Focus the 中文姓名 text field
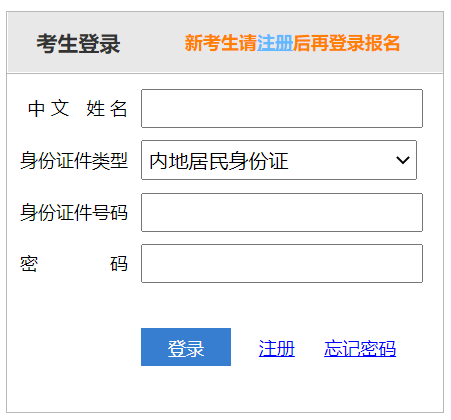Image resolution: width=451 pixels, height=420 pixels. tap(282, 108)
